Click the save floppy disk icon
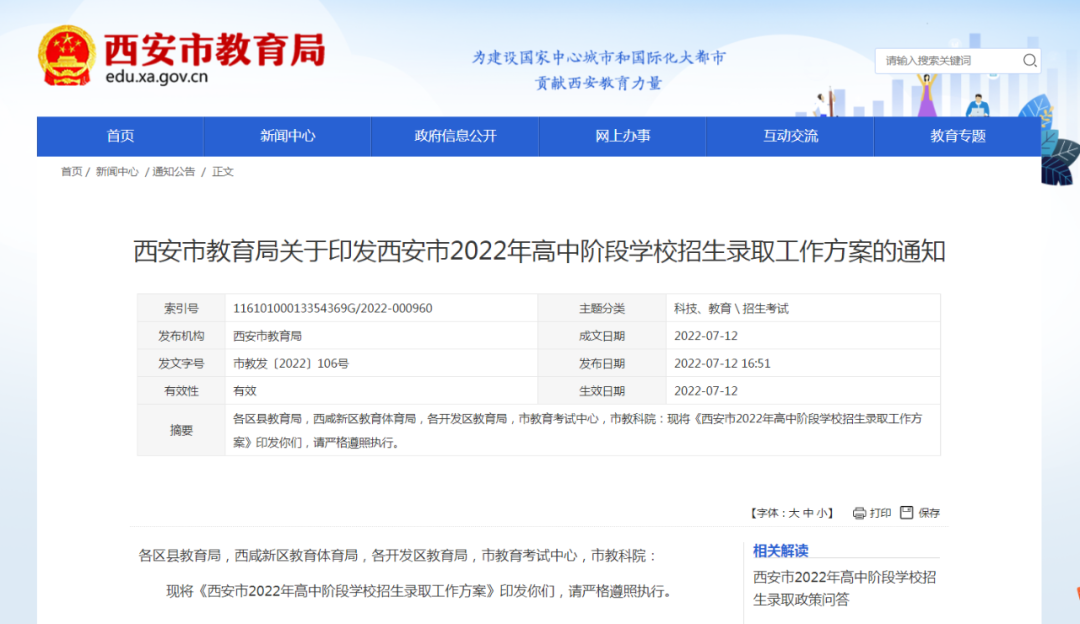This screenshot has height=624, width=1080. tap(906, 512)
